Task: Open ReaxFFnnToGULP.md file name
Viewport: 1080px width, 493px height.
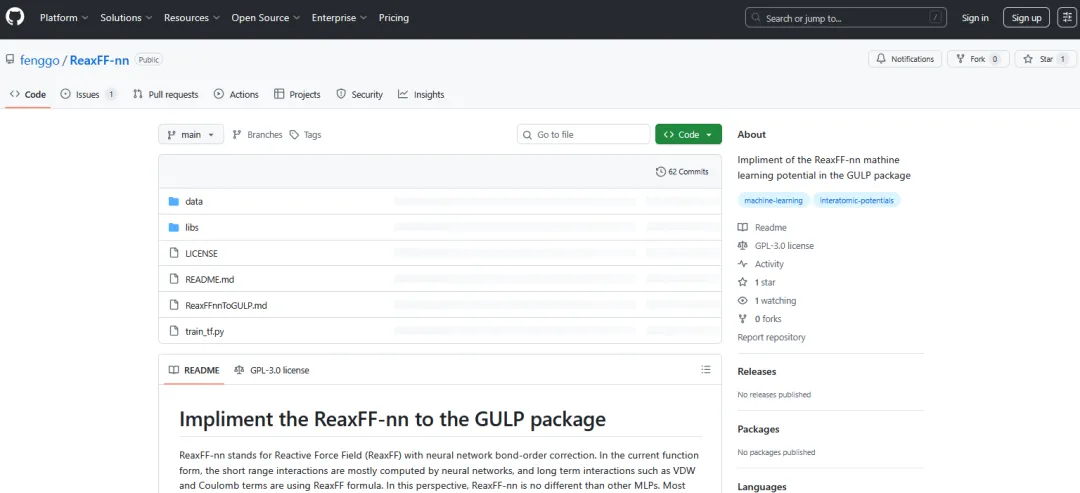Action: tap(226, 305)
